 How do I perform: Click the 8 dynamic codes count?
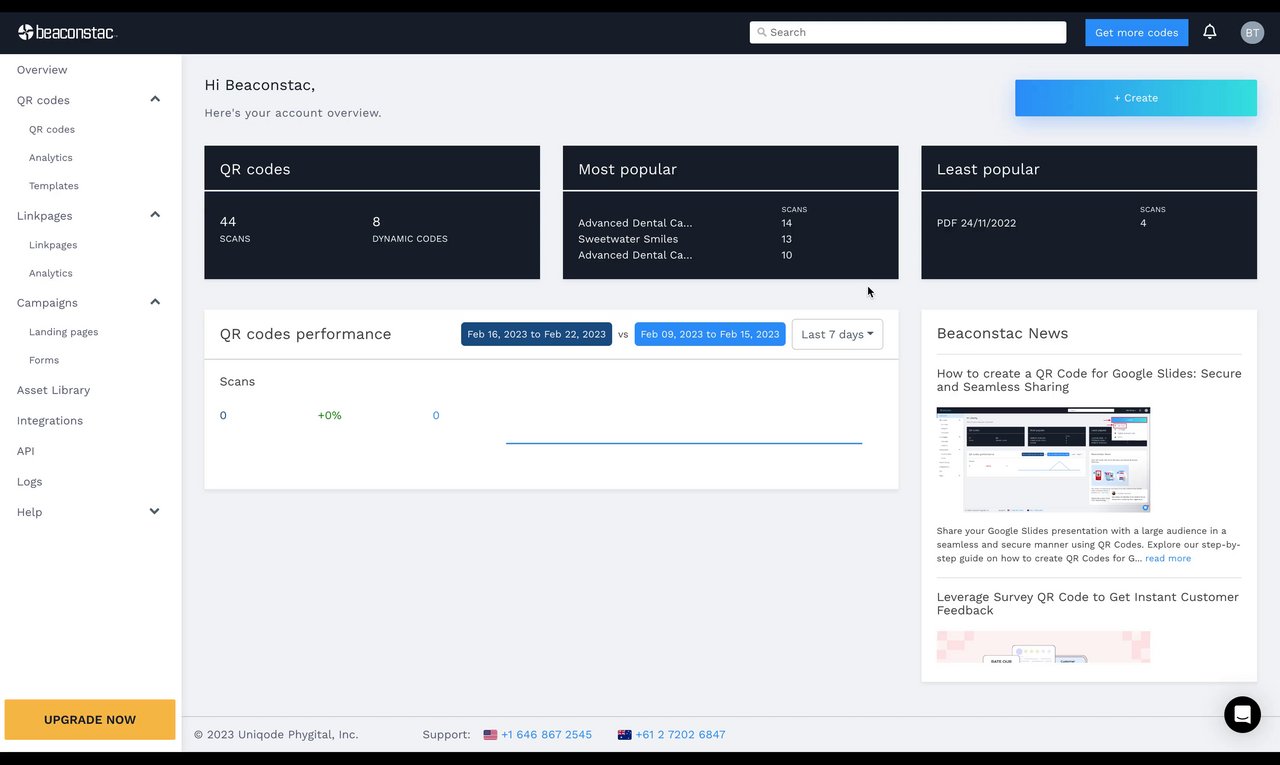point(377,221)
